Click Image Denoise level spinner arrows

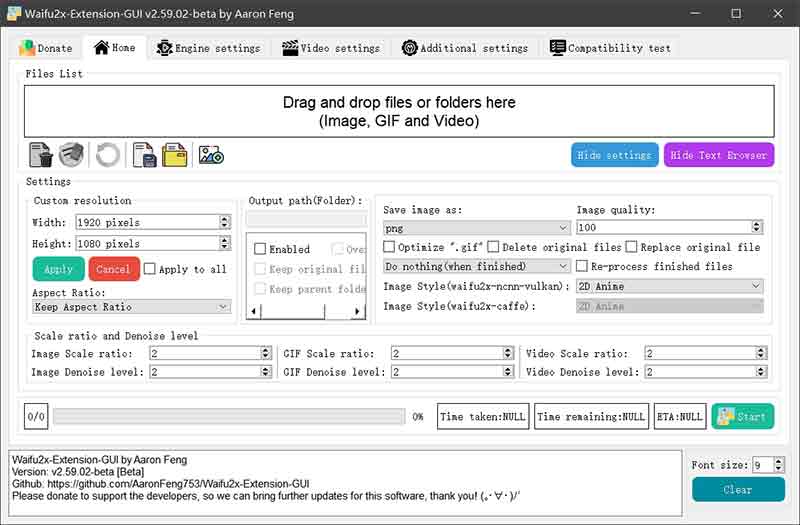265,371
